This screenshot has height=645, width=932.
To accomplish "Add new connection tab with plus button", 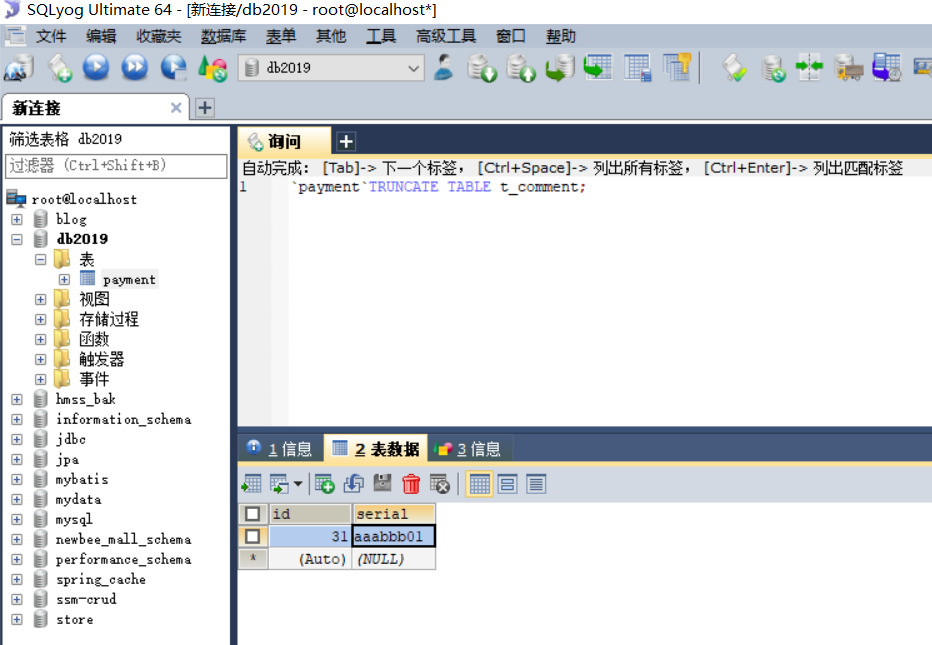I will point(204,107).
